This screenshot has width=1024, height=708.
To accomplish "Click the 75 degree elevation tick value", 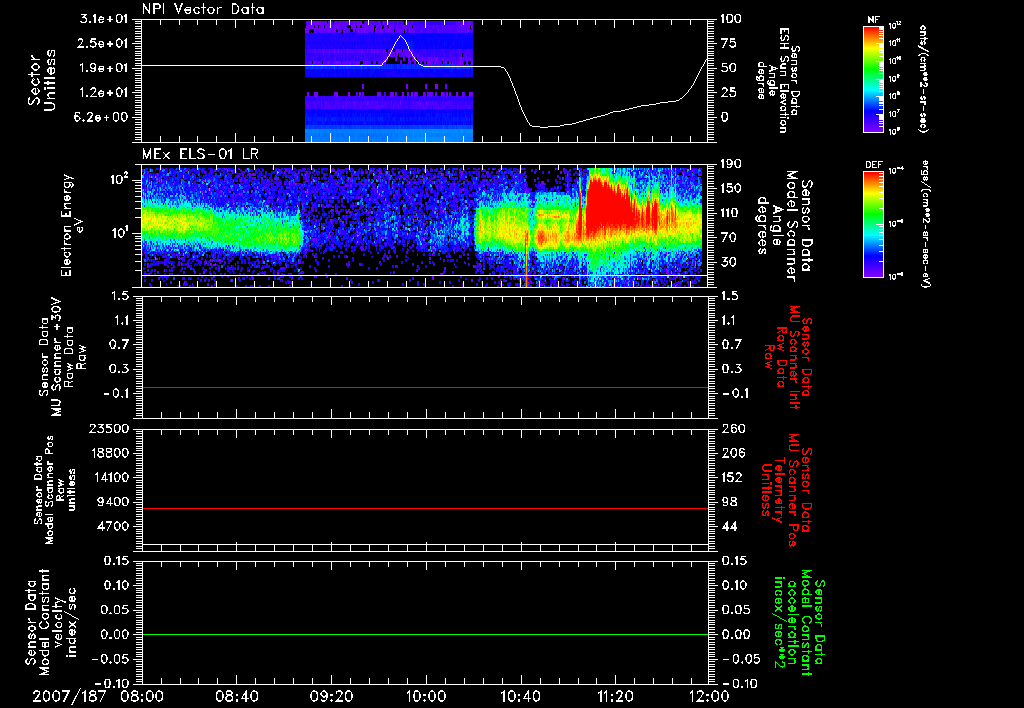I will (729, 43).
